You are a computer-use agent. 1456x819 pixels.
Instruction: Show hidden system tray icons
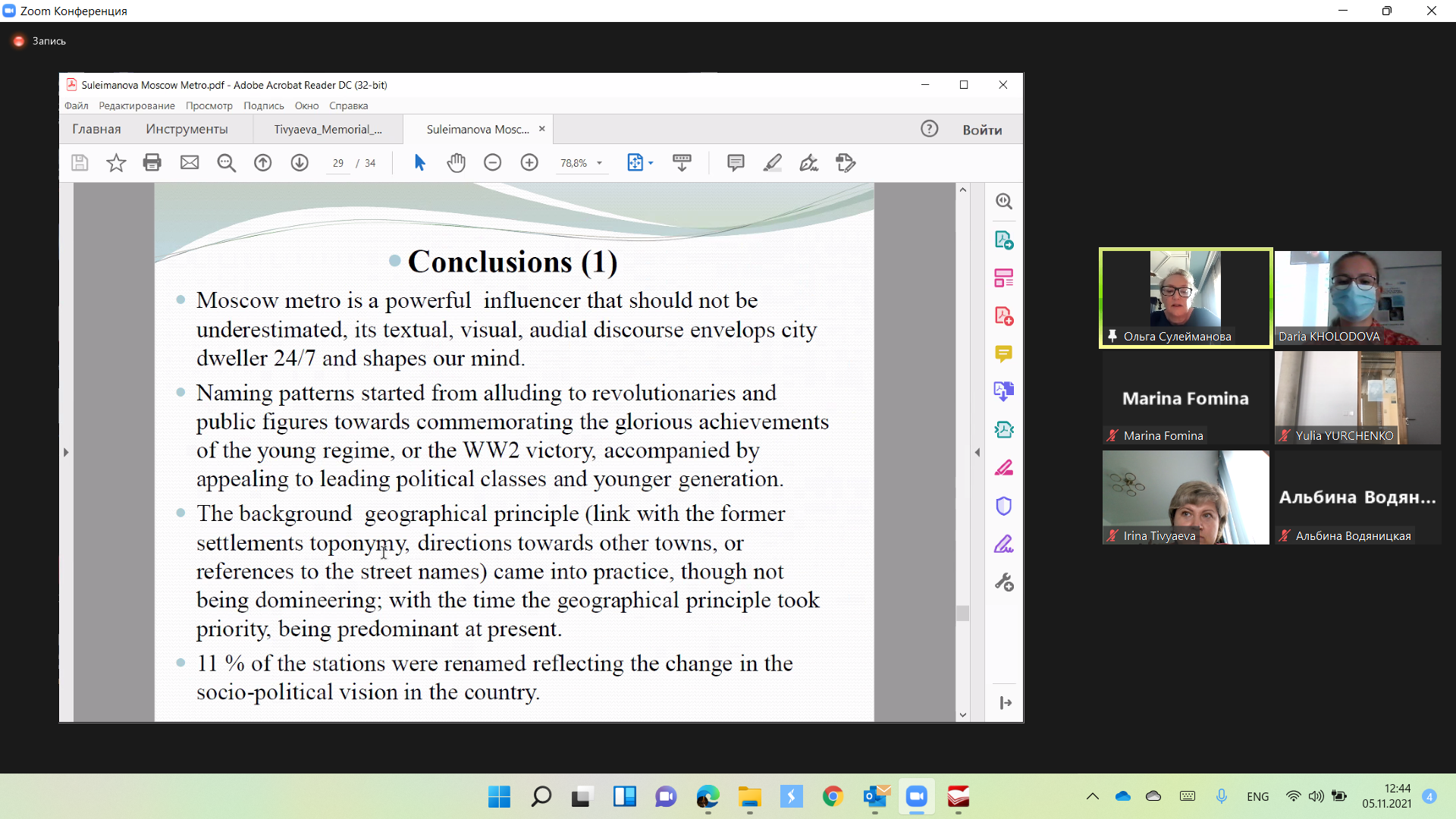click(x=1092, y=796)
